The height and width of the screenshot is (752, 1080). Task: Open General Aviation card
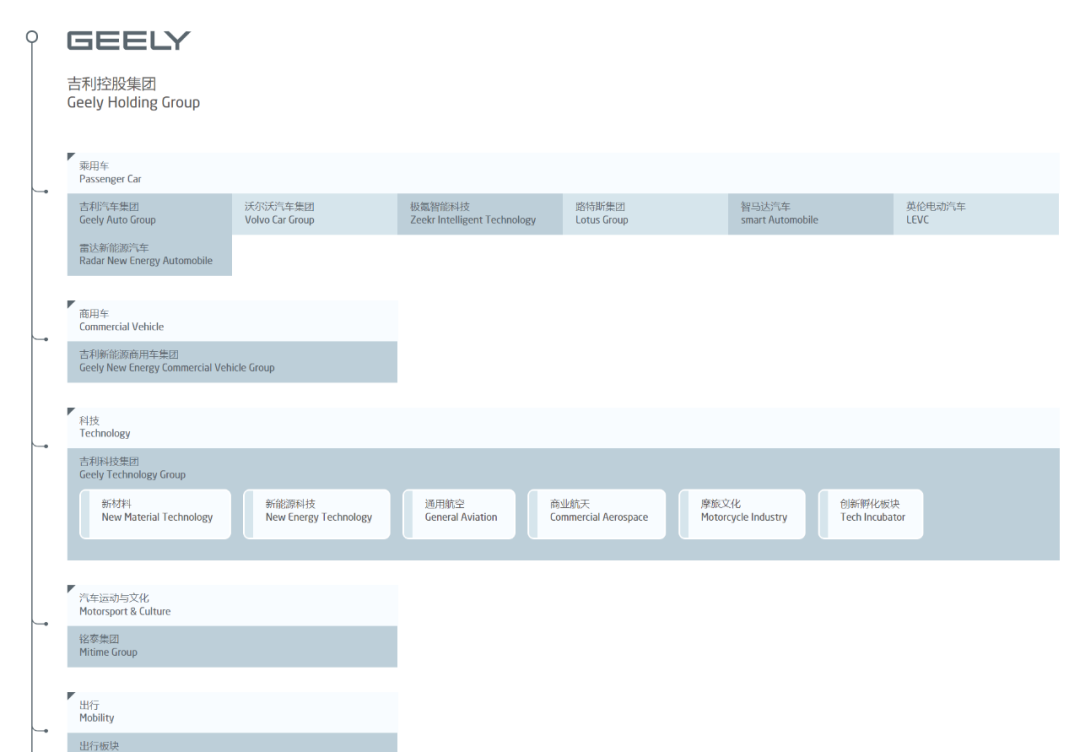click(x=459, y=514)
